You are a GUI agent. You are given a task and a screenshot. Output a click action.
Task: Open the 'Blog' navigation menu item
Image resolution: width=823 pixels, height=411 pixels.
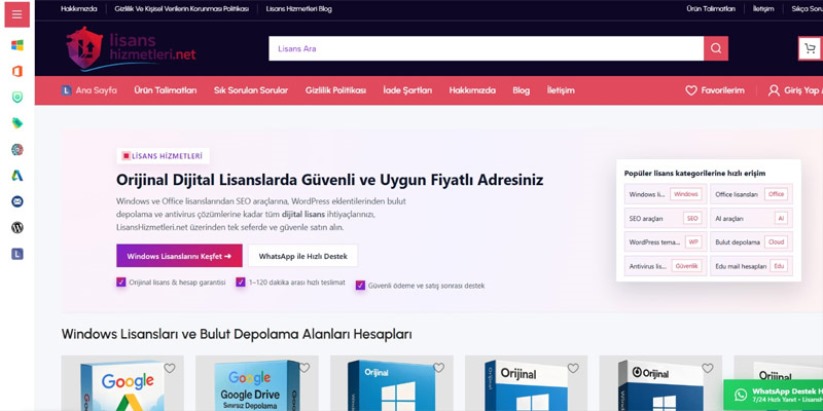pos(521,90)
